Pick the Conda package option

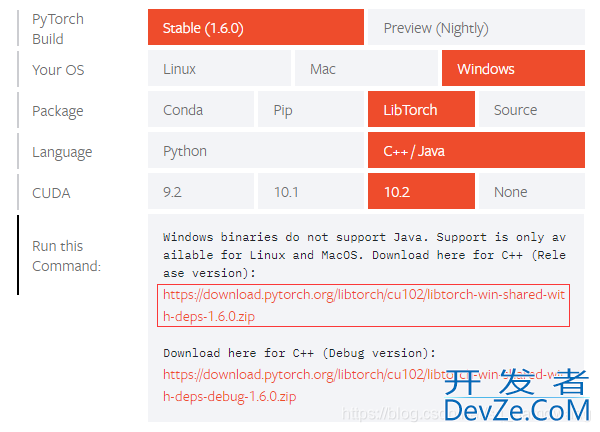coord(201,110)
